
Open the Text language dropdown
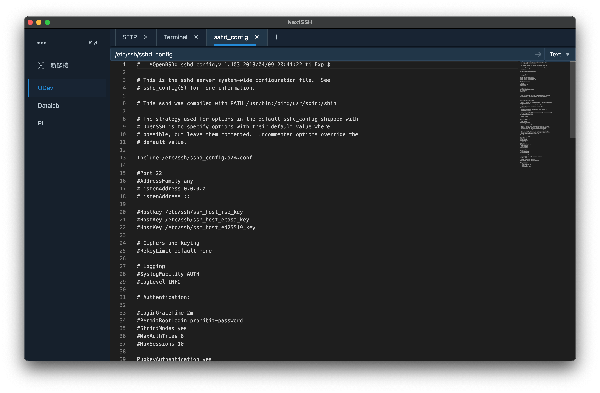tap(559, 54)
